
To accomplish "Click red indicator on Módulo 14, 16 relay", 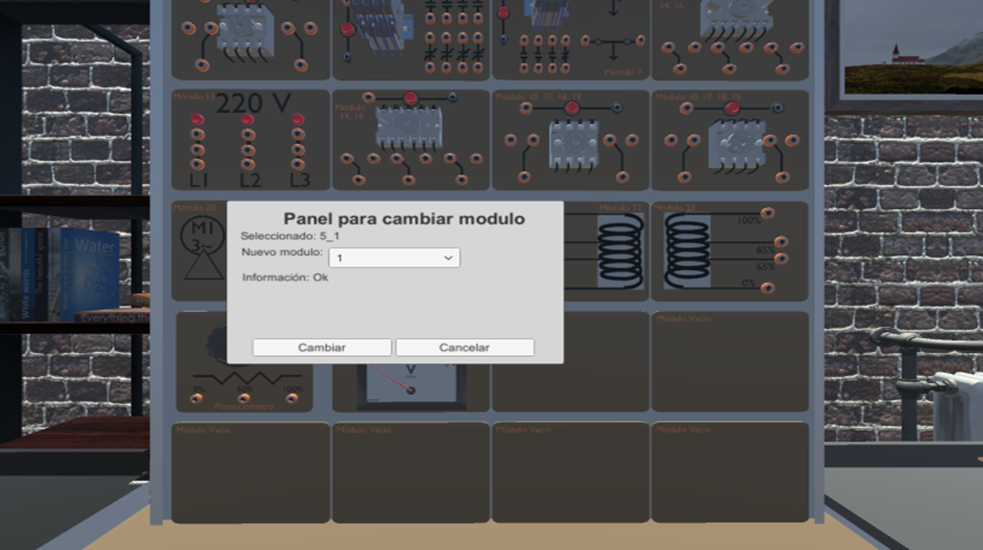I will point(410,98).
